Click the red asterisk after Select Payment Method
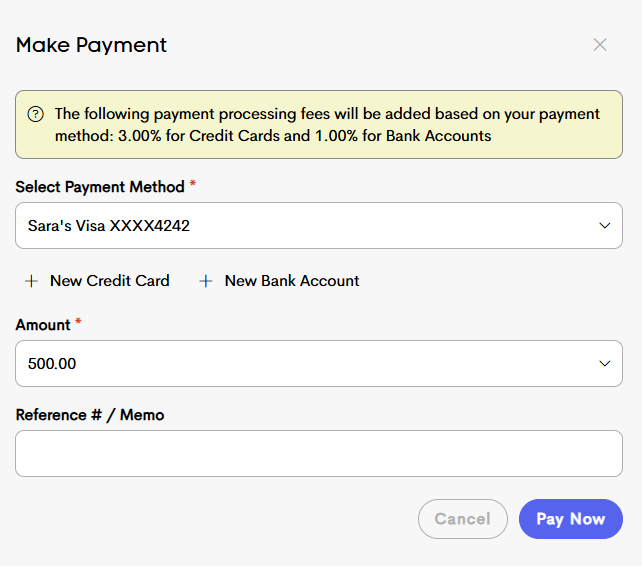 point(192,184)
